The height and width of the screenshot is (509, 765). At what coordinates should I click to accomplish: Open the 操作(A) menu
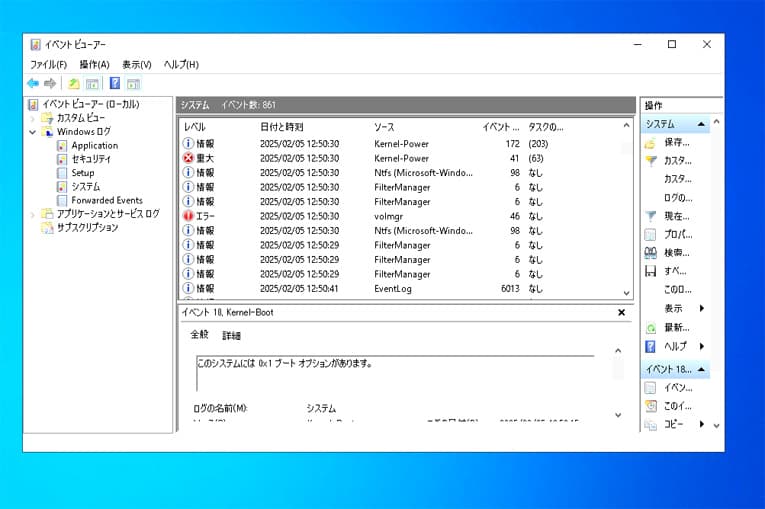tap(94, 65)
